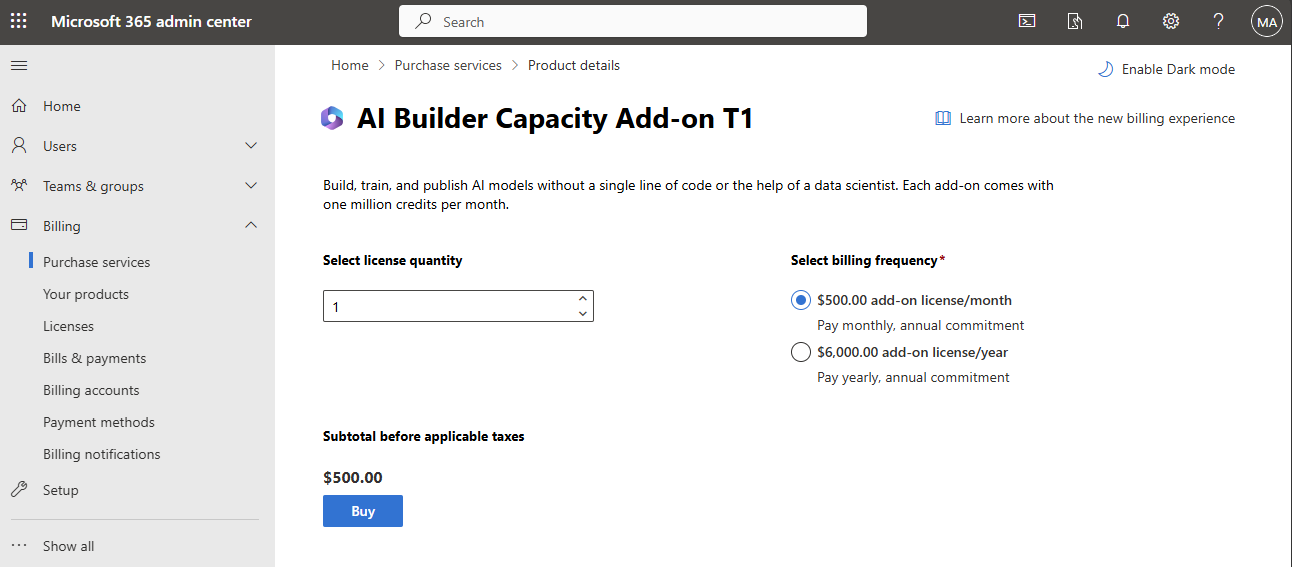Click the 'Pay monthly, annual commitment' text
The image size is (1292, 567).
920,325
